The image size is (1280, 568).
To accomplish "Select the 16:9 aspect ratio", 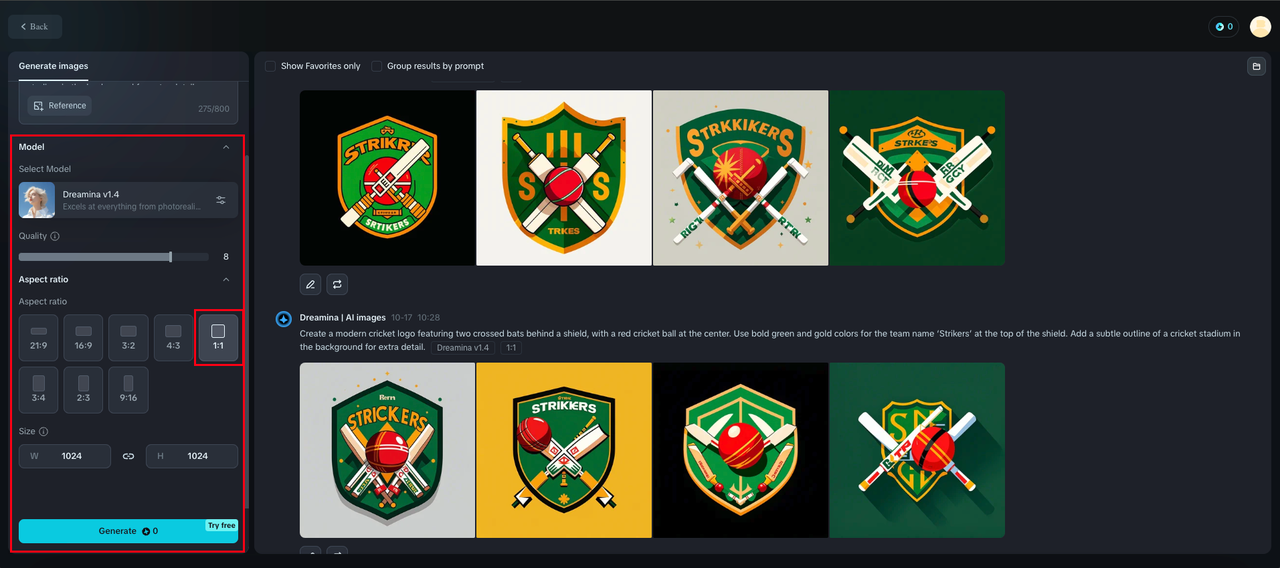I will click(83, 338).
